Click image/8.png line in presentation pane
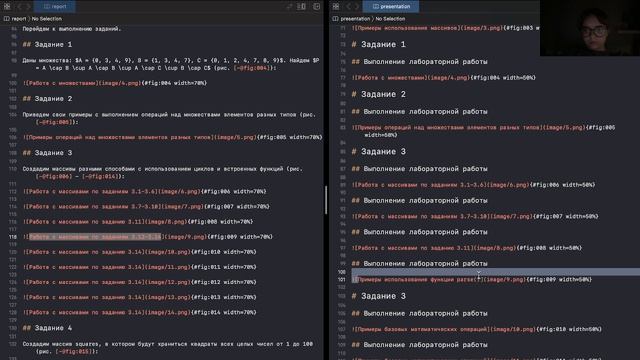This screenshot has width=640, height=360. (x=467, y=248)
